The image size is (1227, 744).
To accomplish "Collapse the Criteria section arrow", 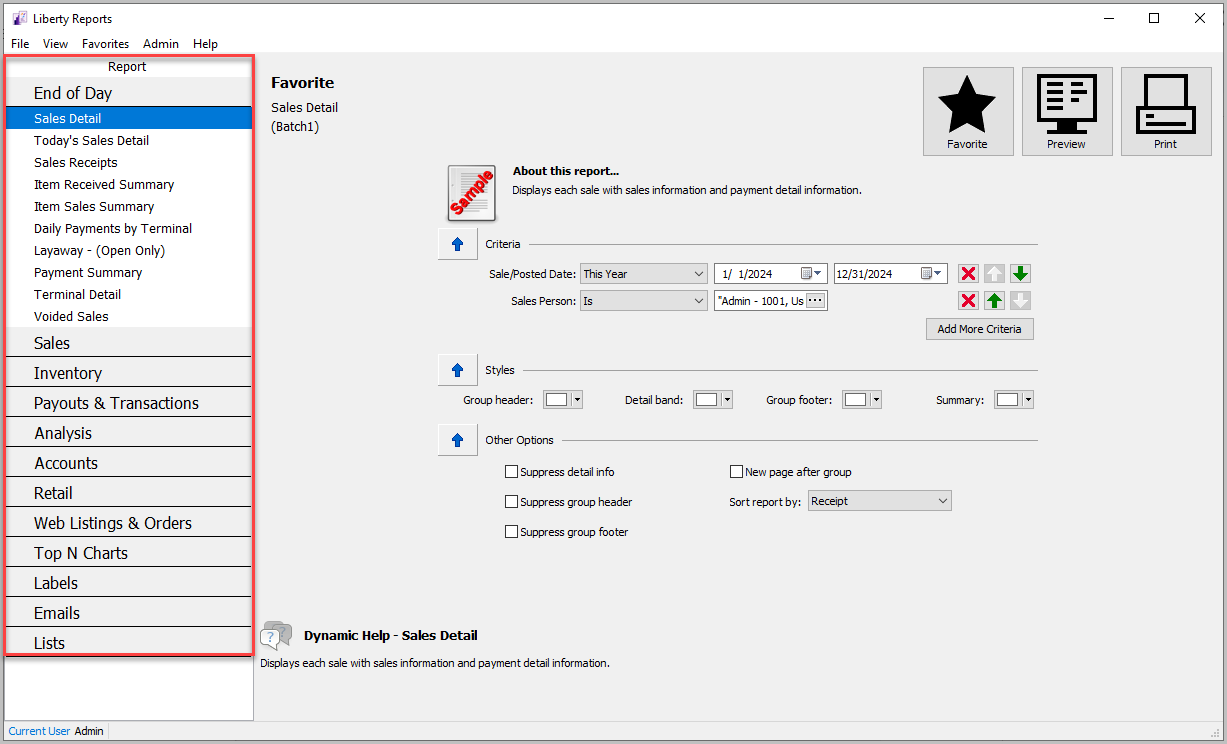I will [x=458, y=244].
